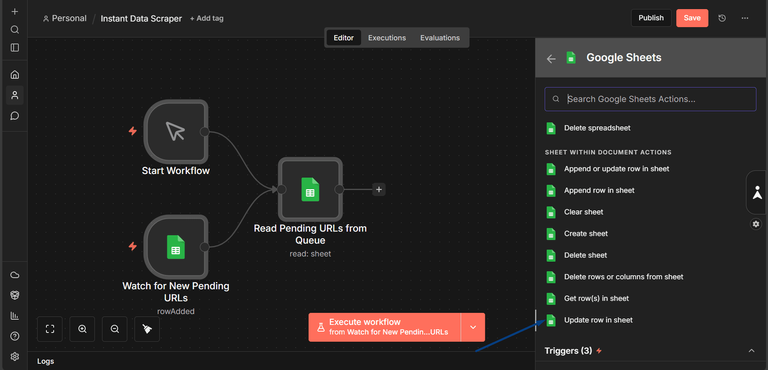Viewport: 768px width, 370px height.
Task: Click the tidy up workflow broom icon
Action: pyautogui.click(x=147, y=329)
